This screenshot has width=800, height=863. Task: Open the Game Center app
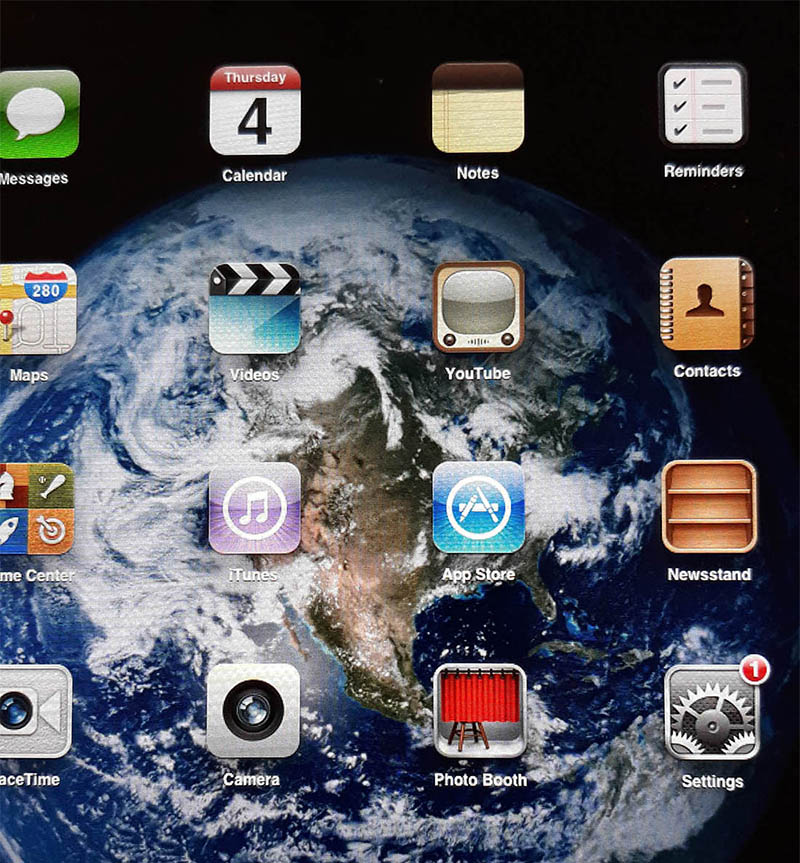click(x=36, y=509)
